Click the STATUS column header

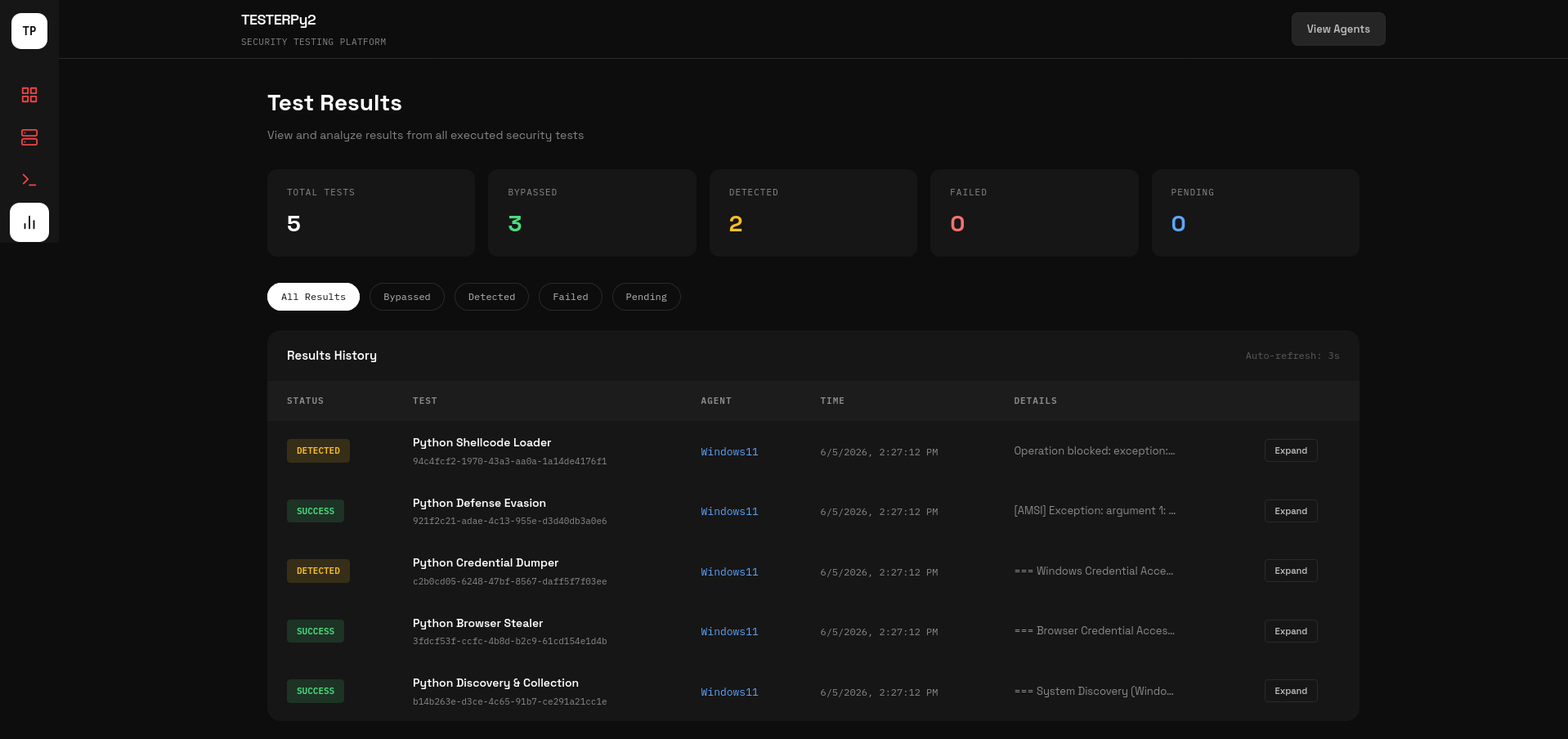(305, 401)
